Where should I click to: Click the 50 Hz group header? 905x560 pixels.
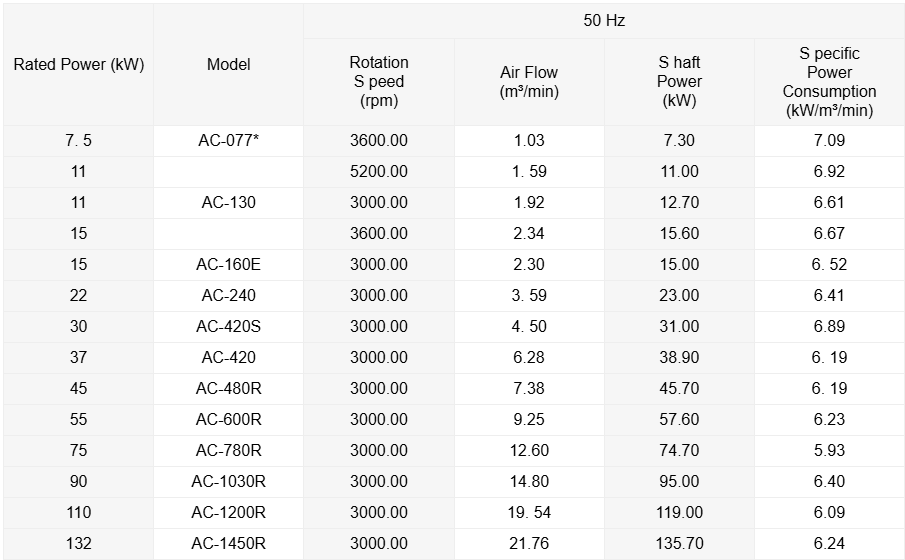(x=604, y=21)
